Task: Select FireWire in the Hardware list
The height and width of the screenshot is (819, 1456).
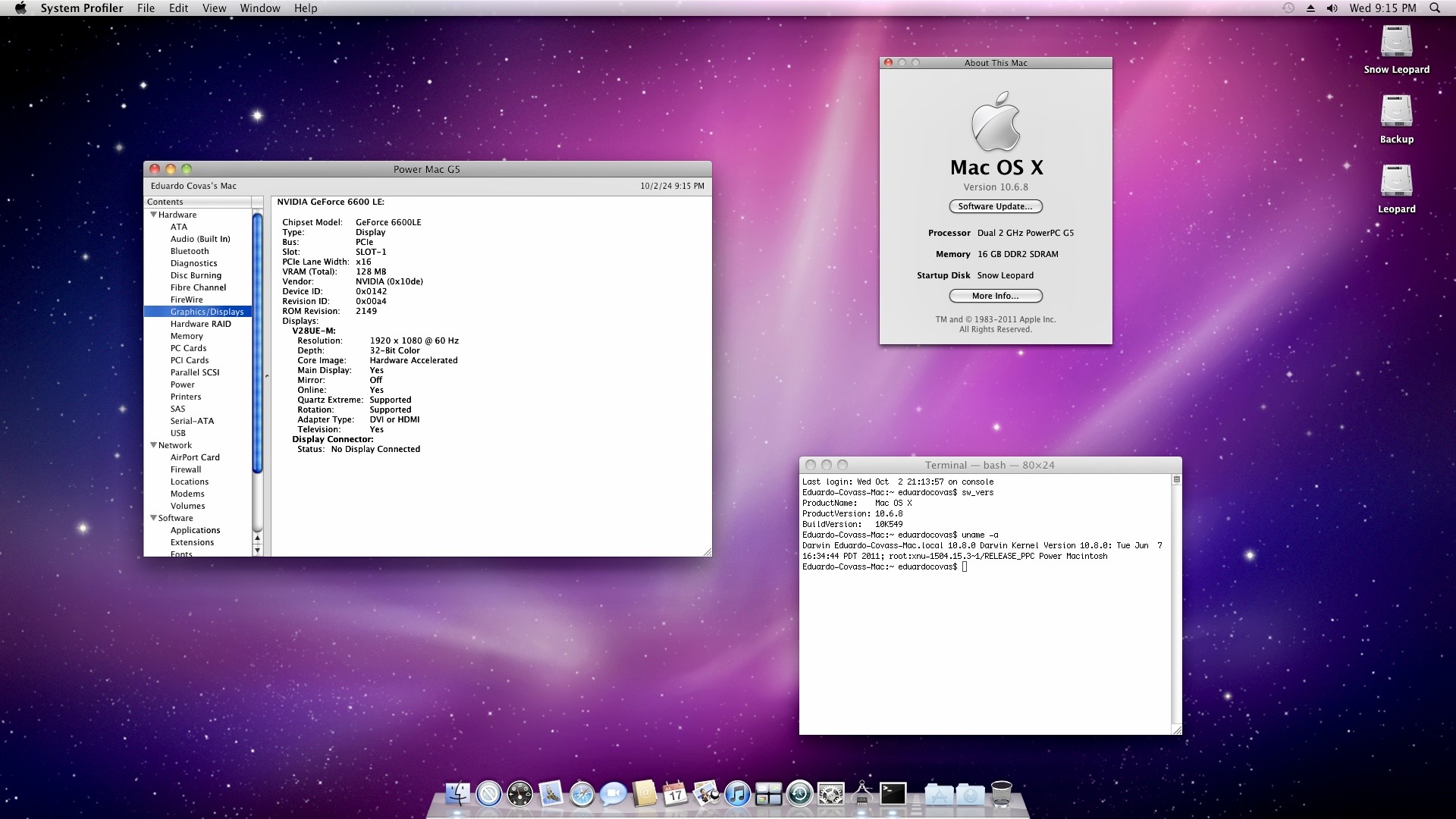Action: (187, 300)
